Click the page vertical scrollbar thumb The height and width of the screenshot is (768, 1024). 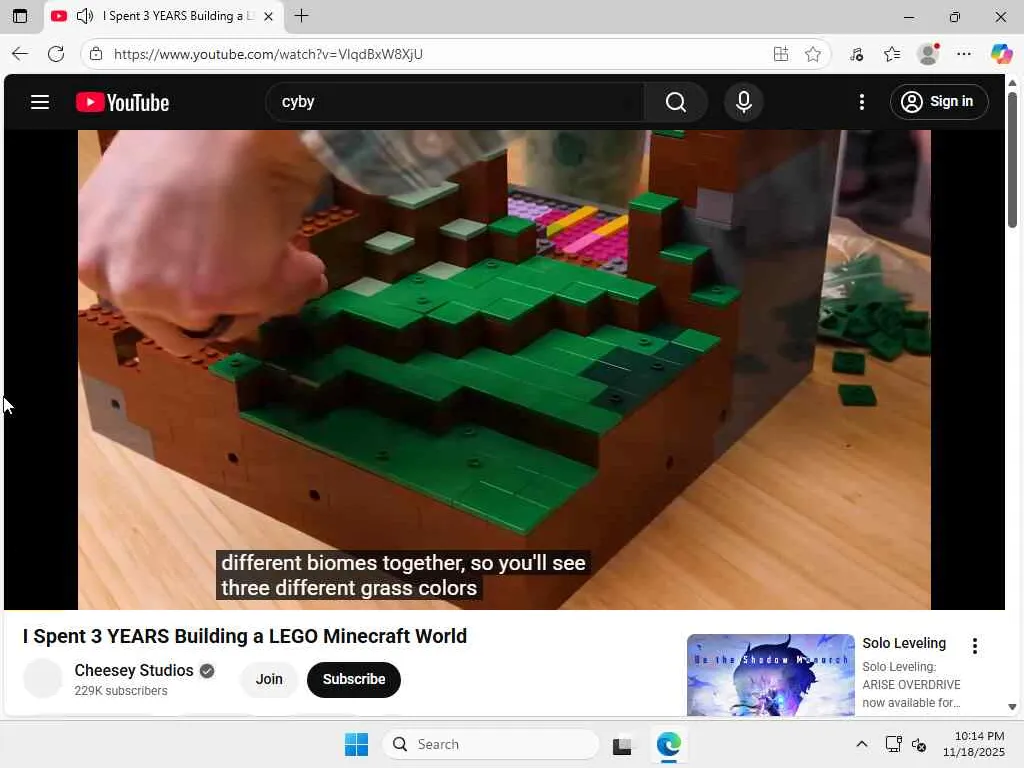coord(1012,160)
